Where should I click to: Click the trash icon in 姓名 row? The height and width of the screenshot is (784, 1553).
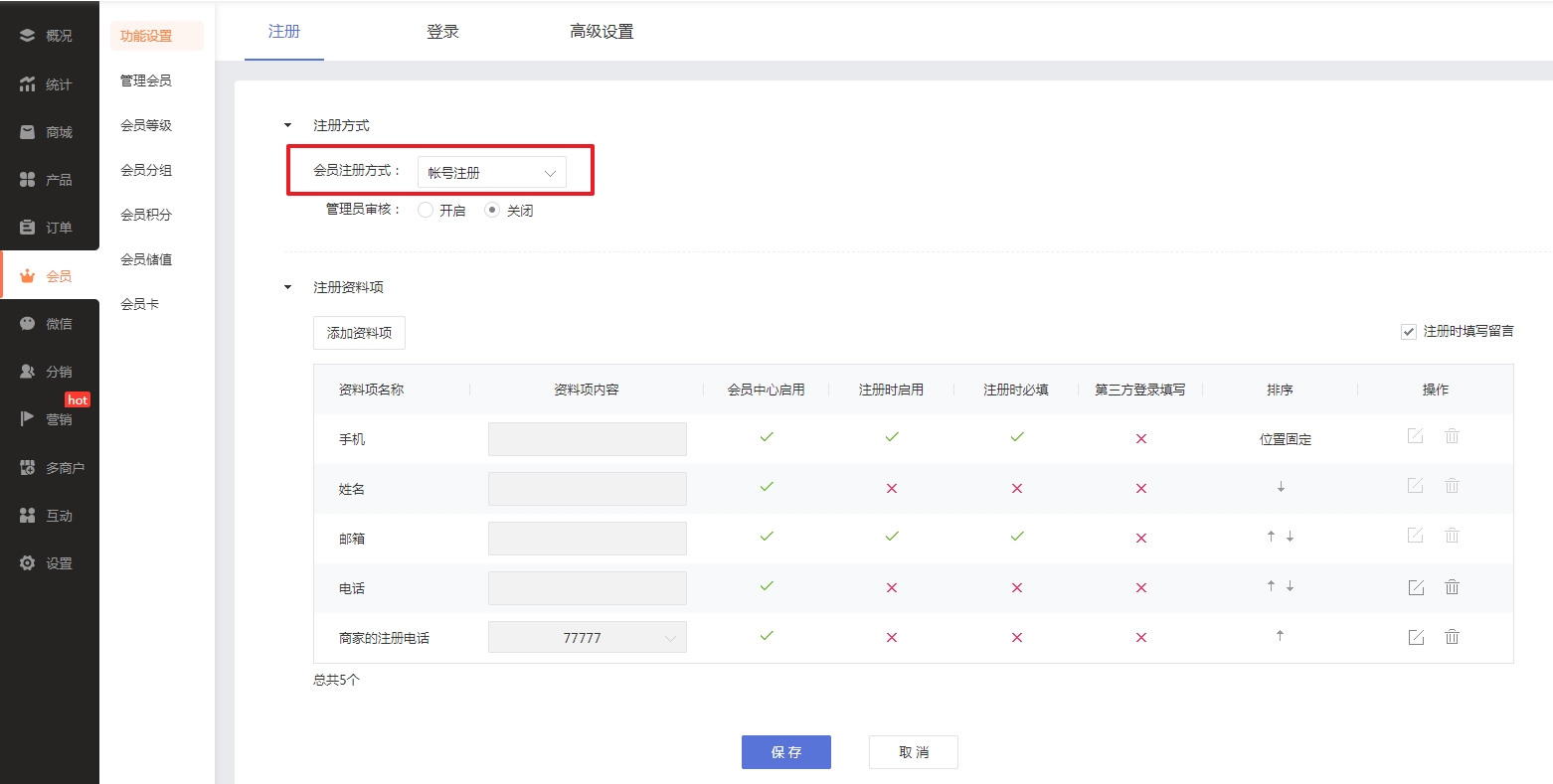[1452, 486]
